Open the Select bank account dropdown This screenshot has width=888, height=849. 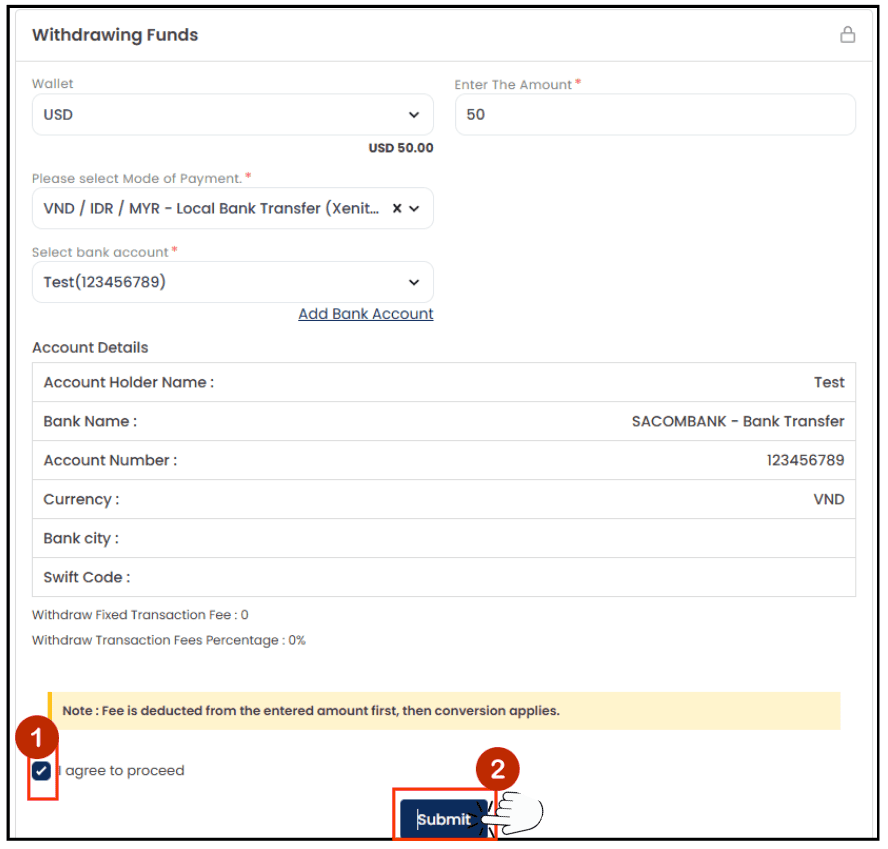[233, 282]
